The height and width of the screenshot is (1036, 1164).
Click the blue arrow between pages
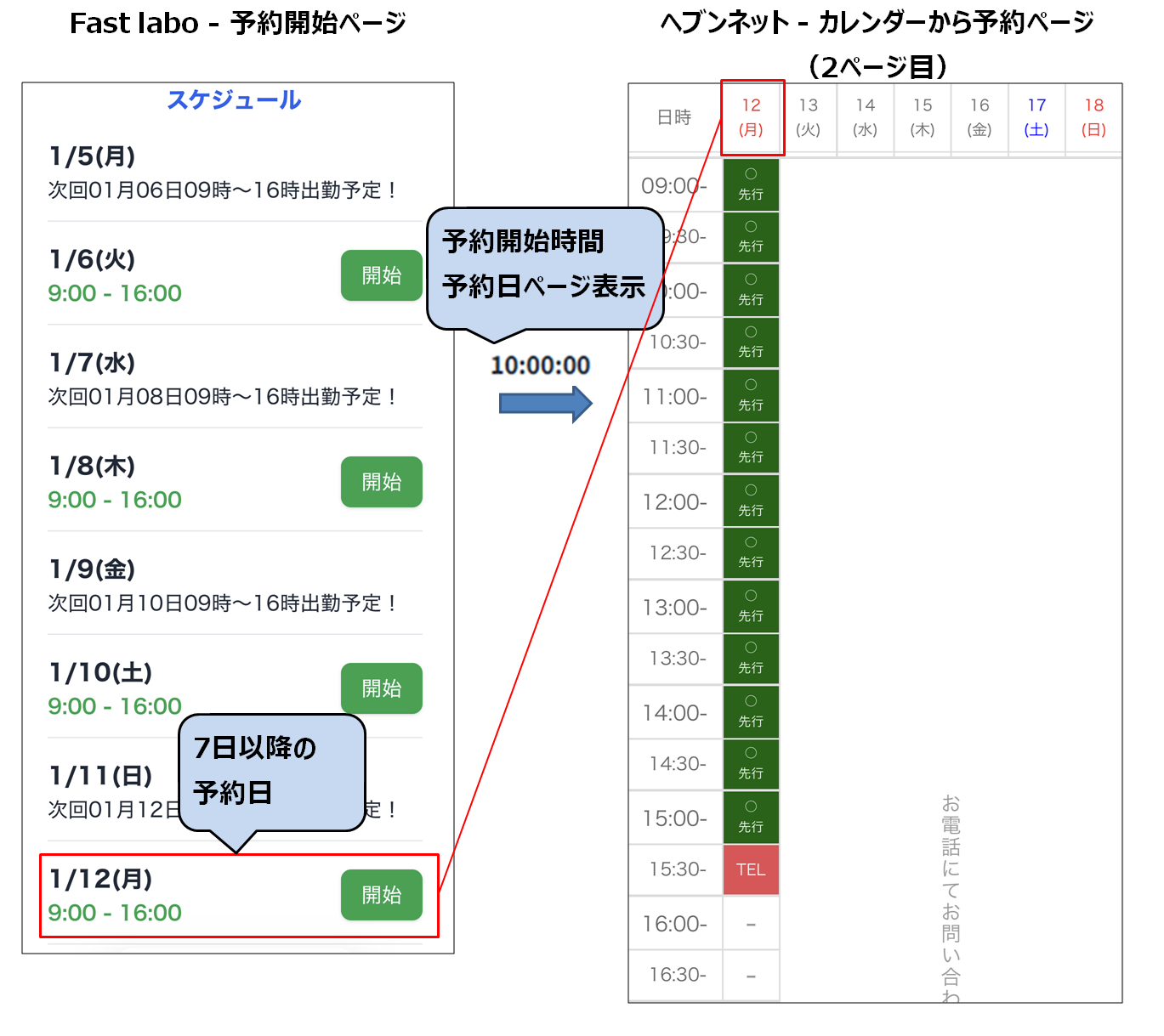click(545, 404)
